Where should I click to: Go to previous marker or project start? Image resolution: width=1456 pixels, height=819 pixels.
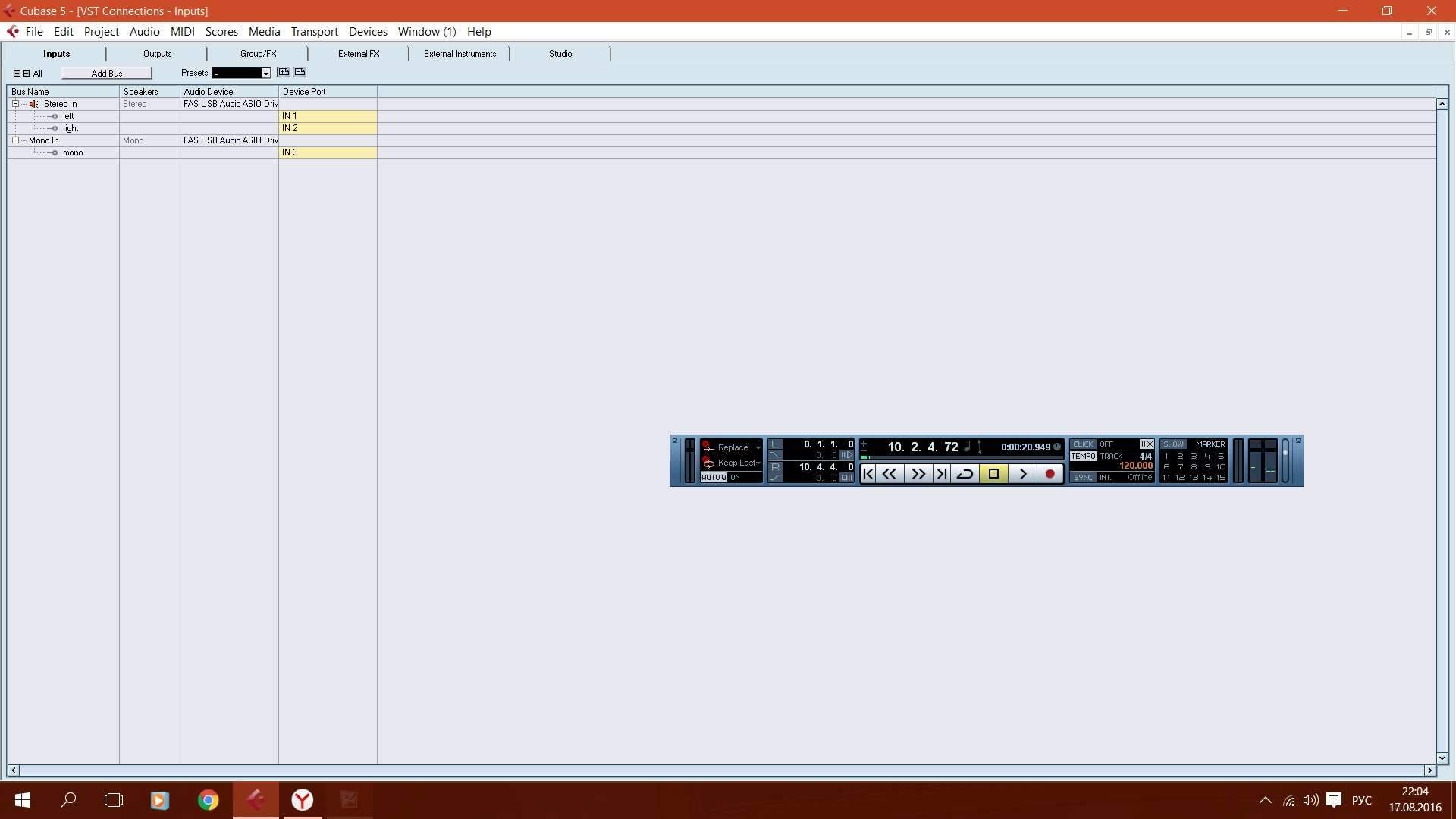pyautogui.click(x=868, y=474)
